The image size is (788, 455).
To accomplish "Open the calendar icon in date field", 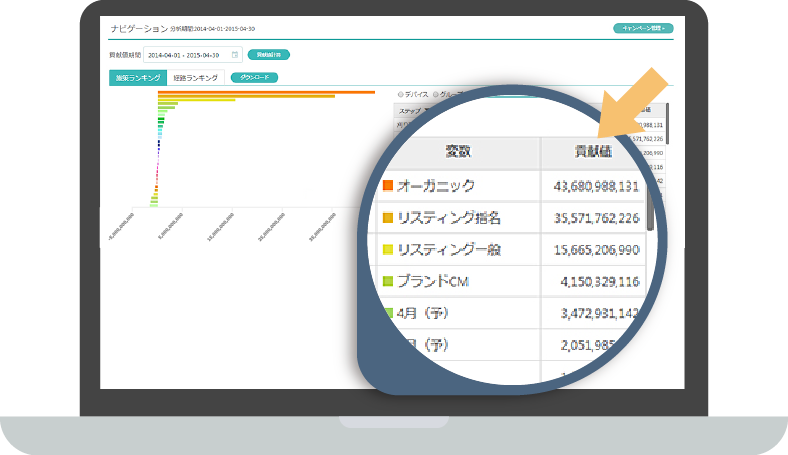I will pyautogui.click(x=235, y=55).
